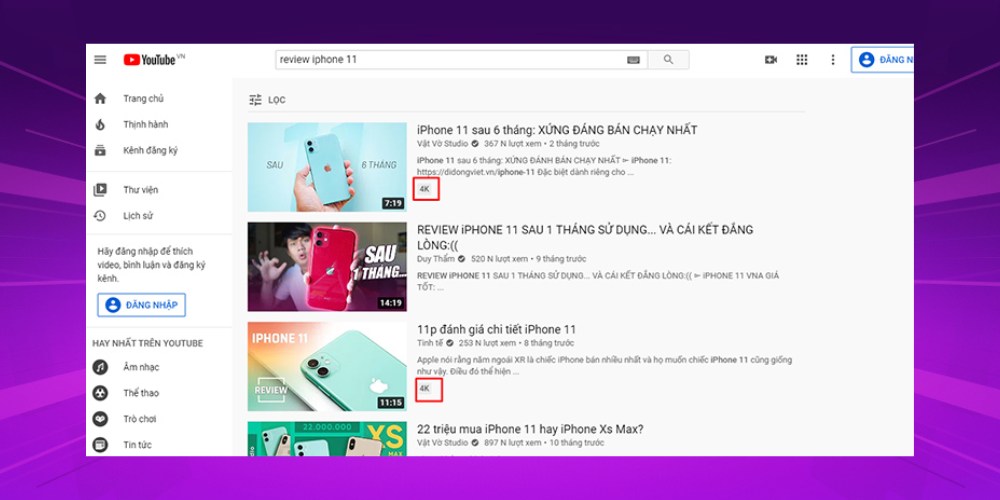The height and width of the screenshot is (500, 1000).
Task: Open the IPHONE 11 REVIEW green thumbnail
Action: (327, 366)
